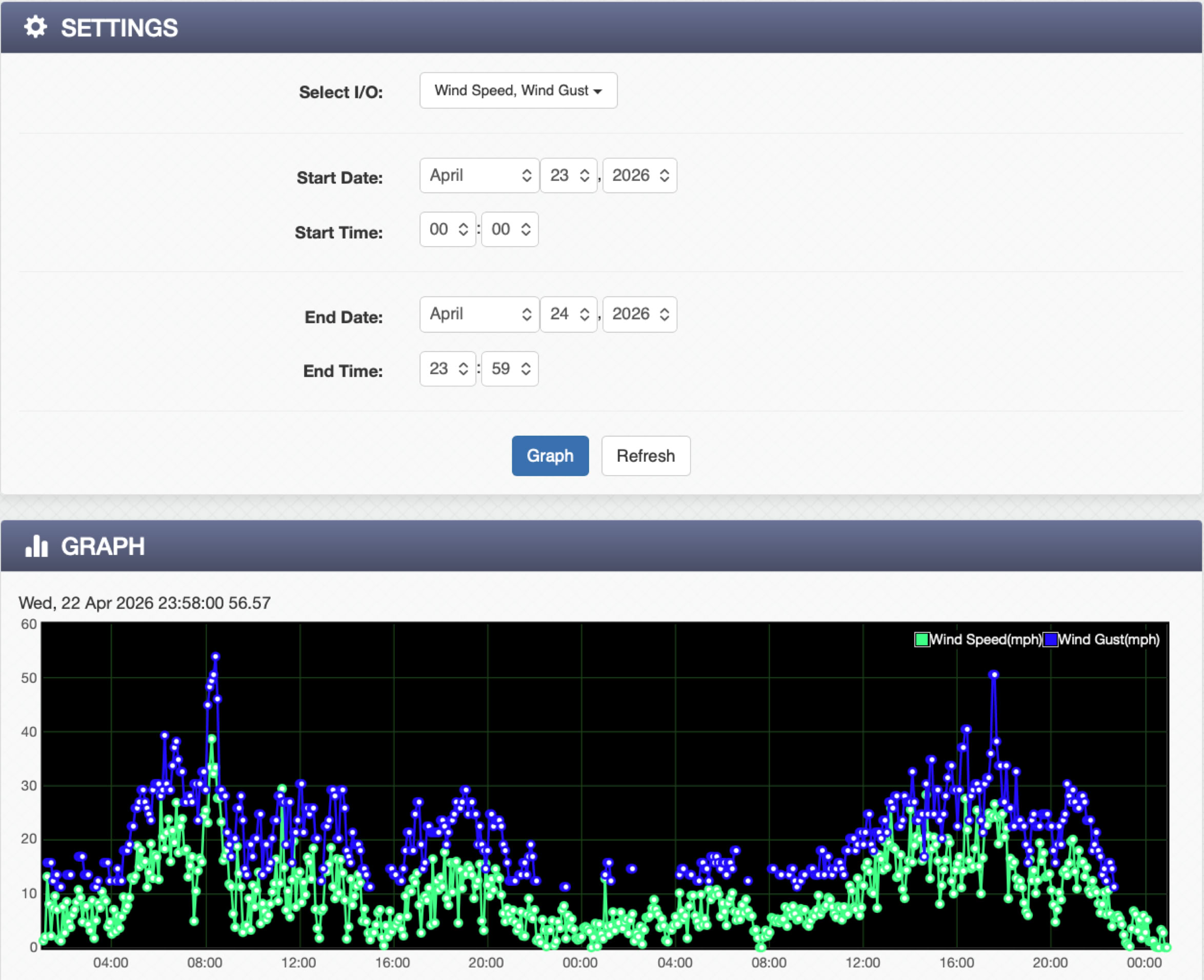
Task: Open the Wind Speed, Wind Gust dropdown
Action: (518, 90)
